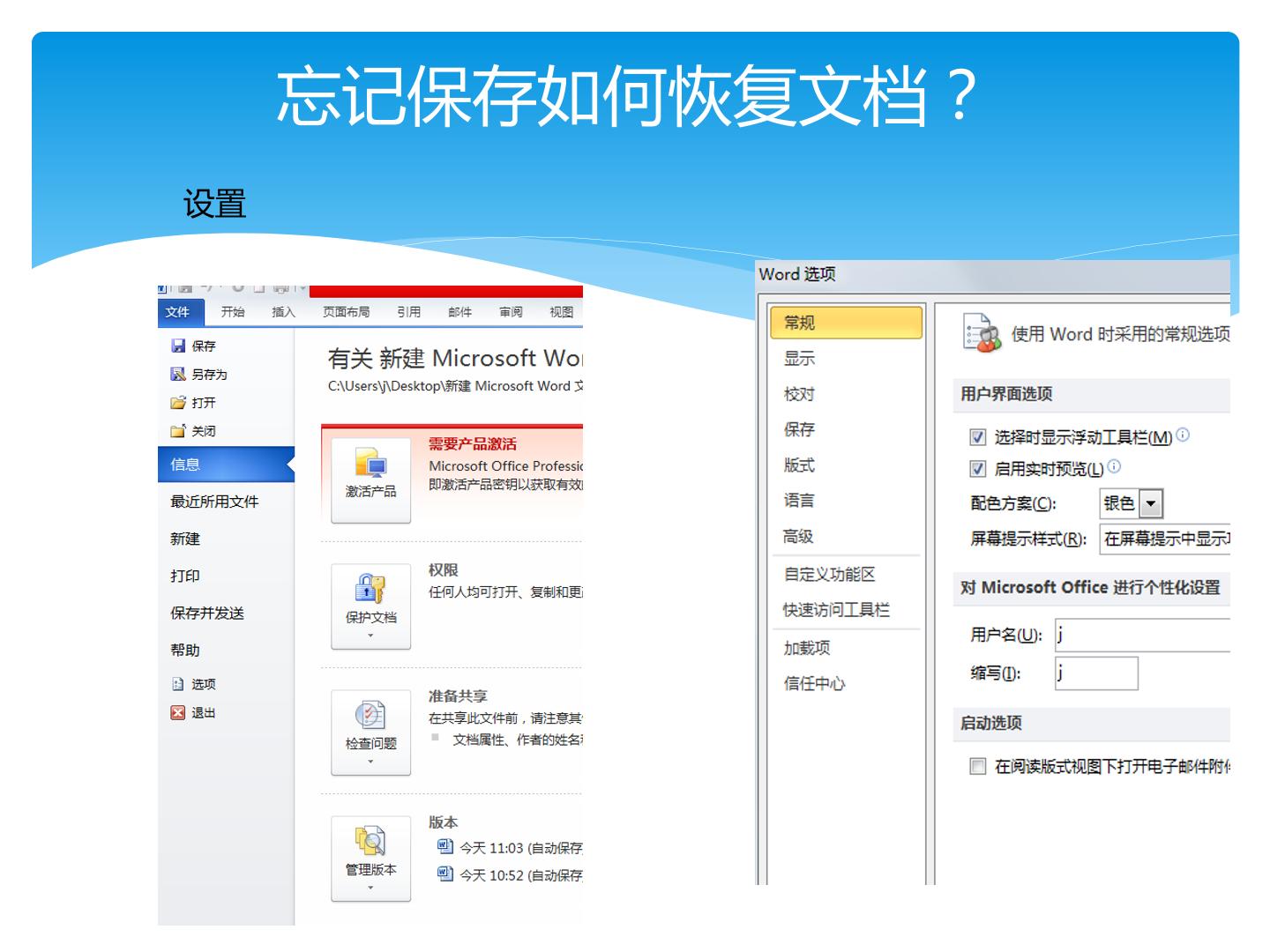Click the red Exit icon
Screen dimensions: 1270x952
pyautogui.click(x=178, y=712)
